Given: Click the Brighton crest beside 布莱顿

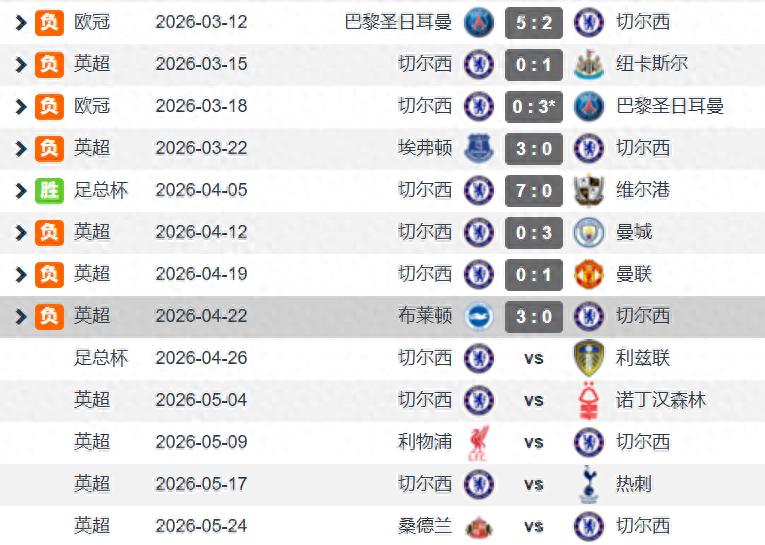Looking at the screenshot, I should tap(479, 315).
